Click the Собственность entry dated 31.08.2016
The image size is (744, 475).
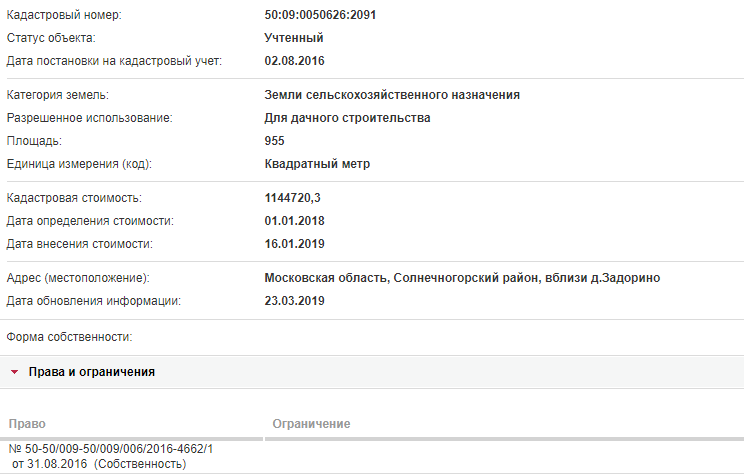99,464
